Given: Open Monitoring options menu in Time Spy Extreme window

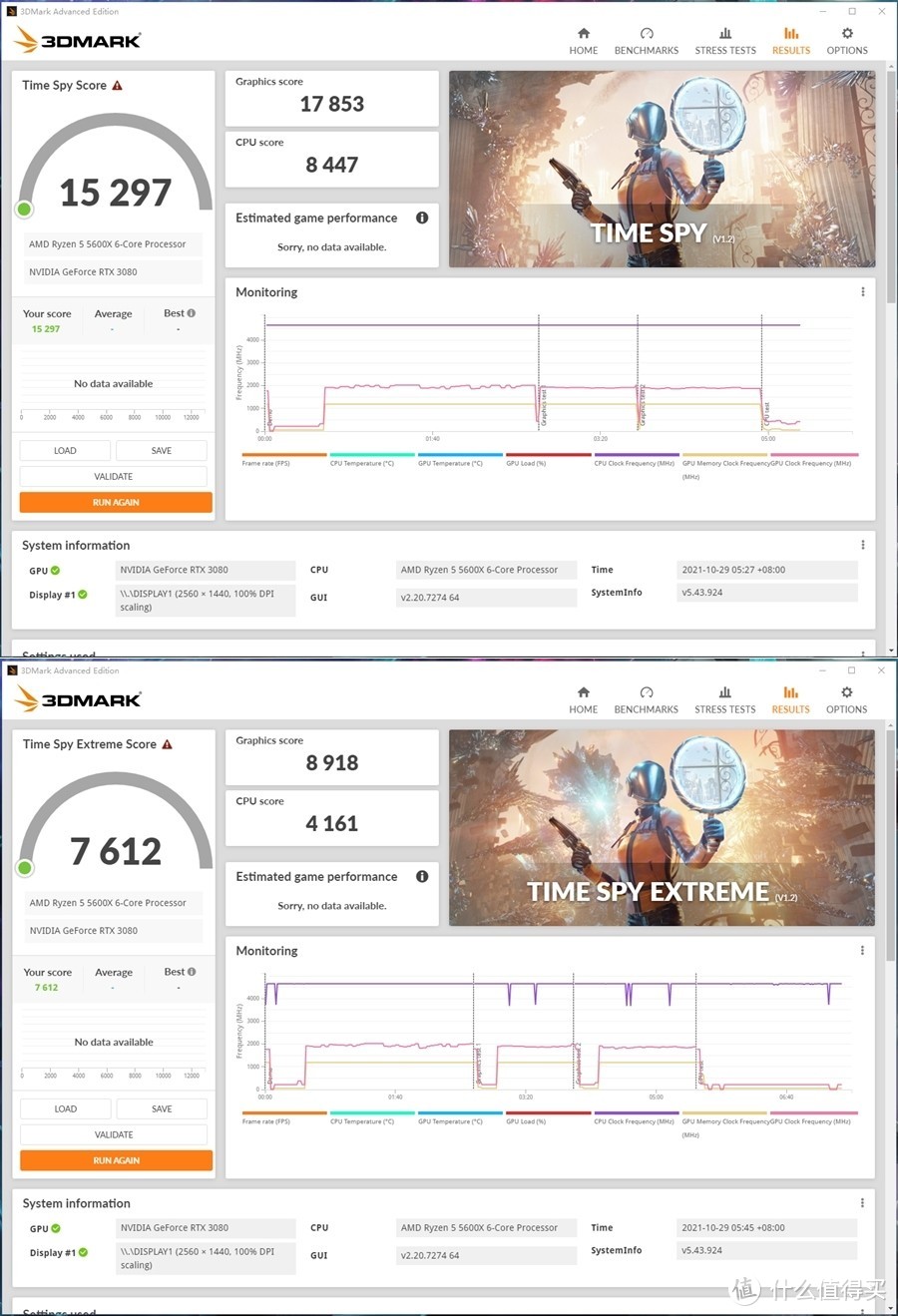Looking at the screenshot, I should 863,951.
